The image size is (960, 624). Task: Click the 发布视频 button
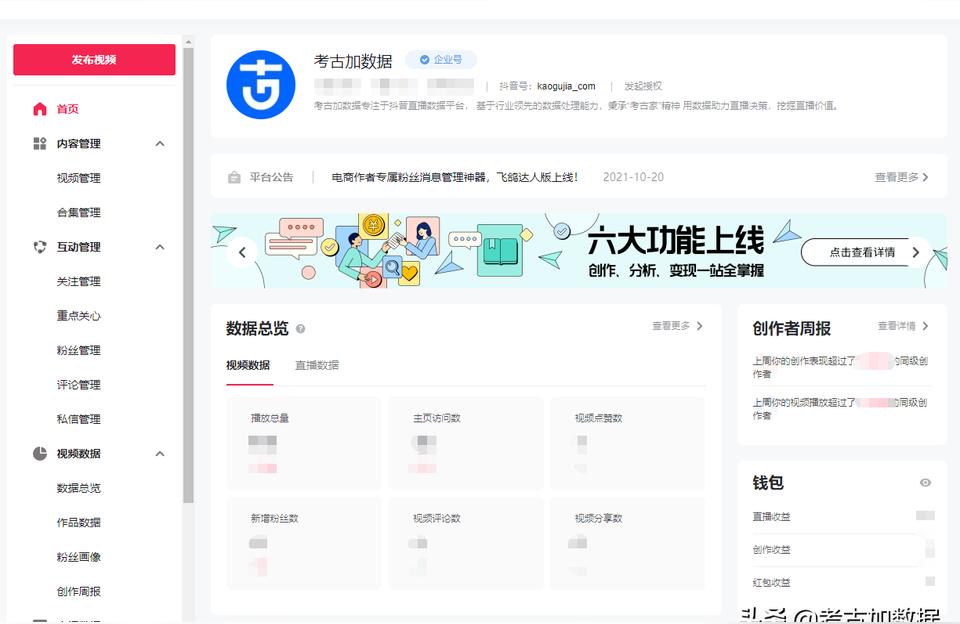(94, 60)
